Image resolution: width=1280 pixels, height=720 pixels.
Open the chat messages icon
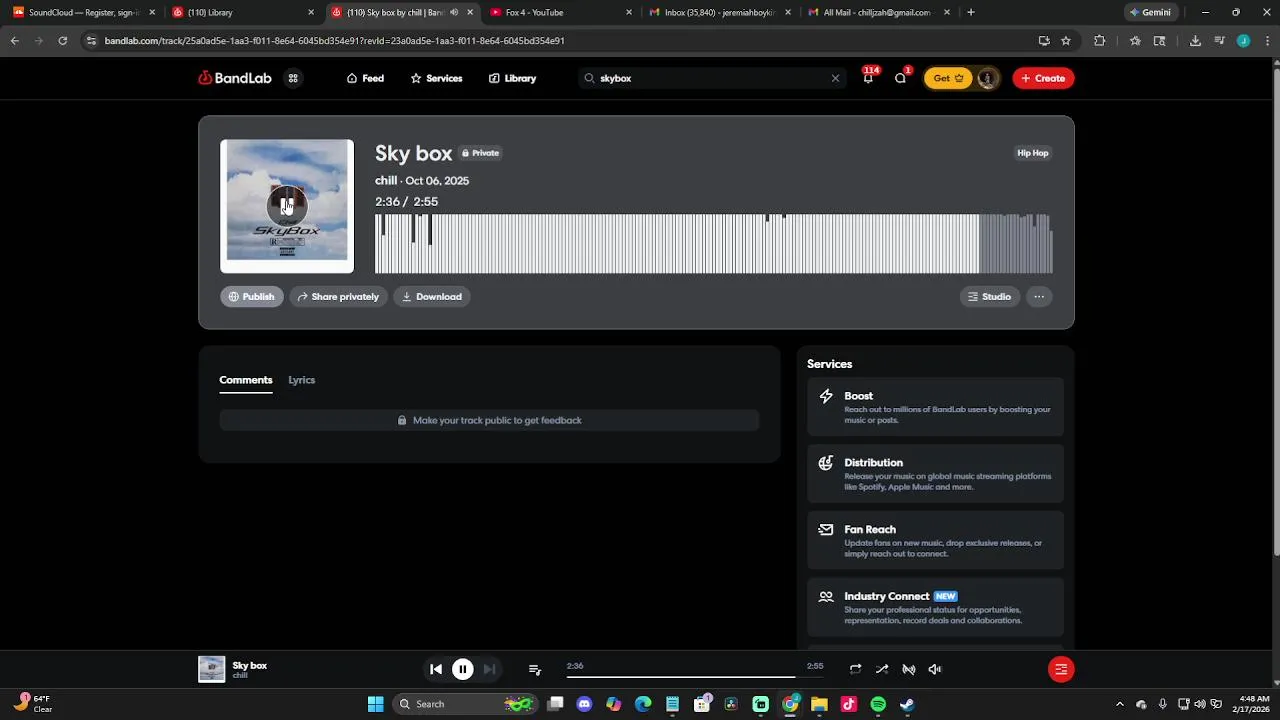pos(900,78)
